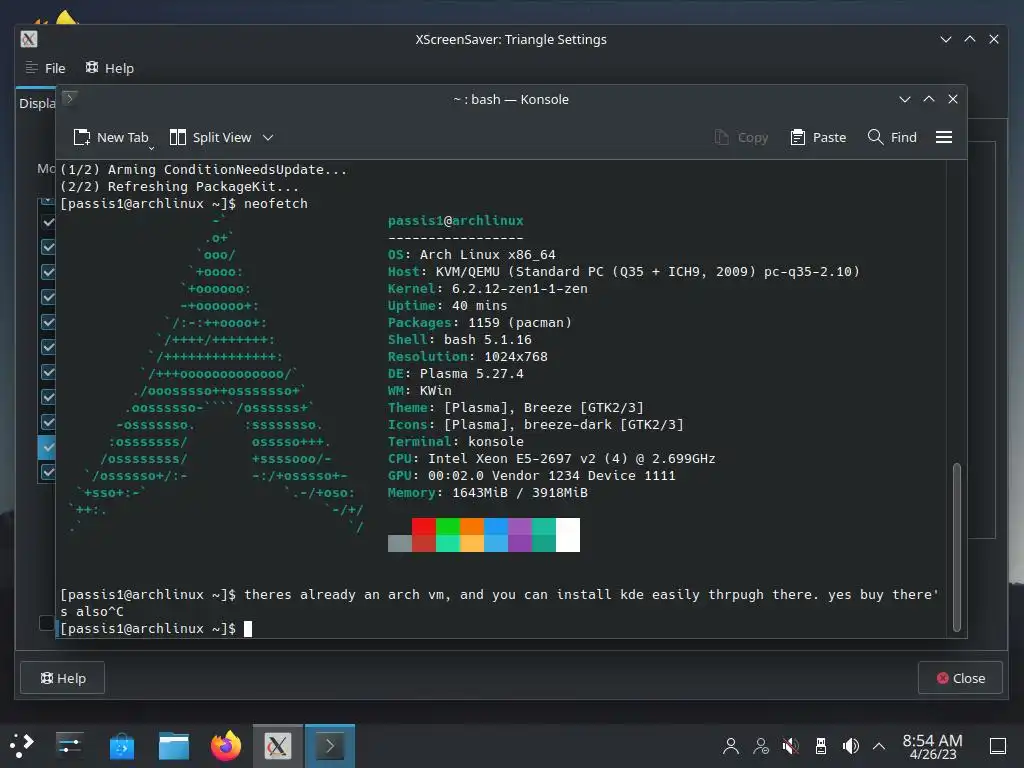Open Dolphin file manager from taskbar
This screenshot has width=1024, height=768.
(x=174, y=746)
